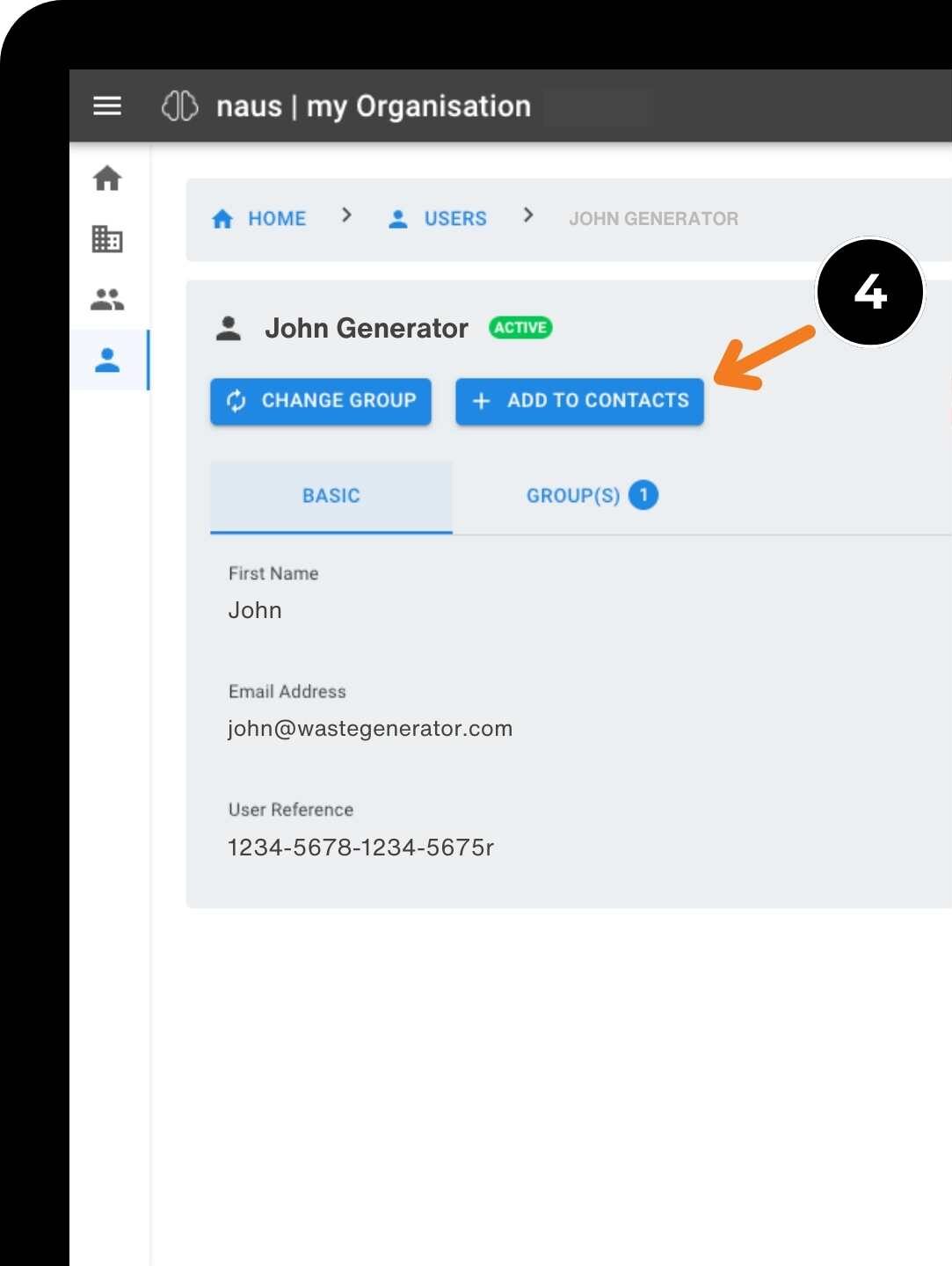952x1266 pixels.
Task: Go to Home via sidebar house icon
Action: [107, 178]
